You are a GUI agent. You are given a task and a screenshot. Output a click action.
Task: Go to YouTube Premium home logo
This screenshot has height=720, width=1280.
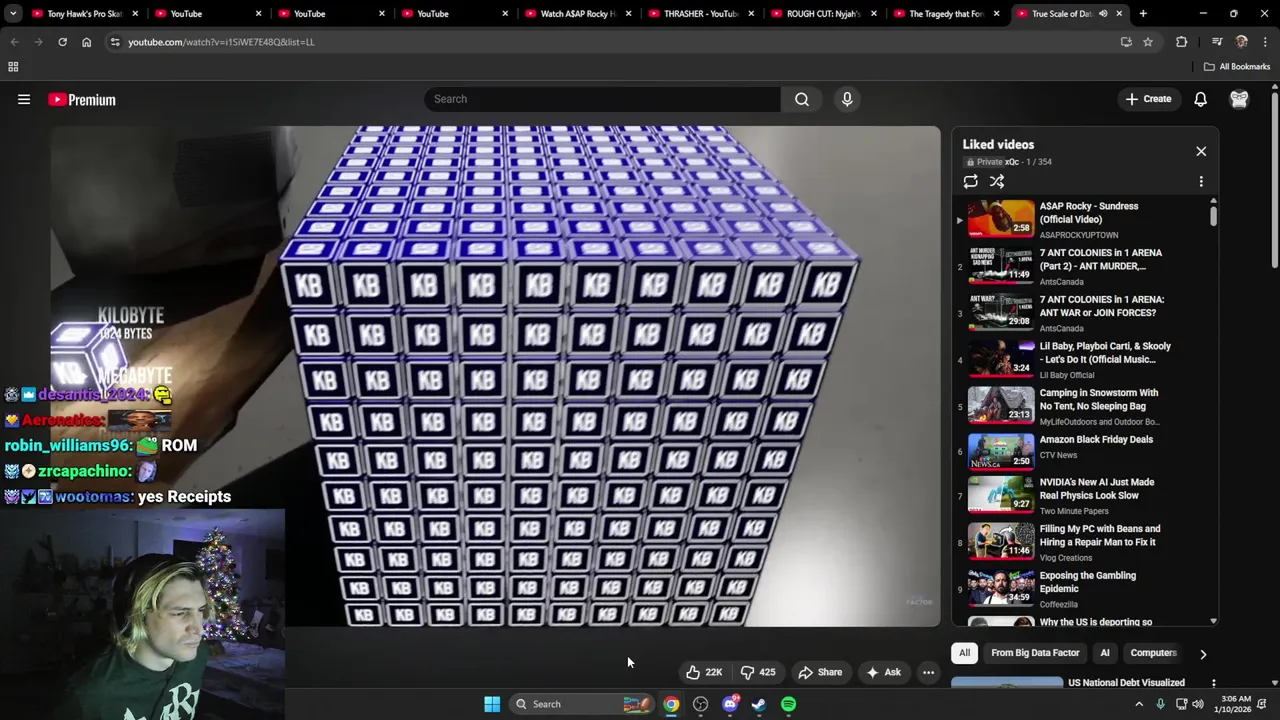pos(82,99)
